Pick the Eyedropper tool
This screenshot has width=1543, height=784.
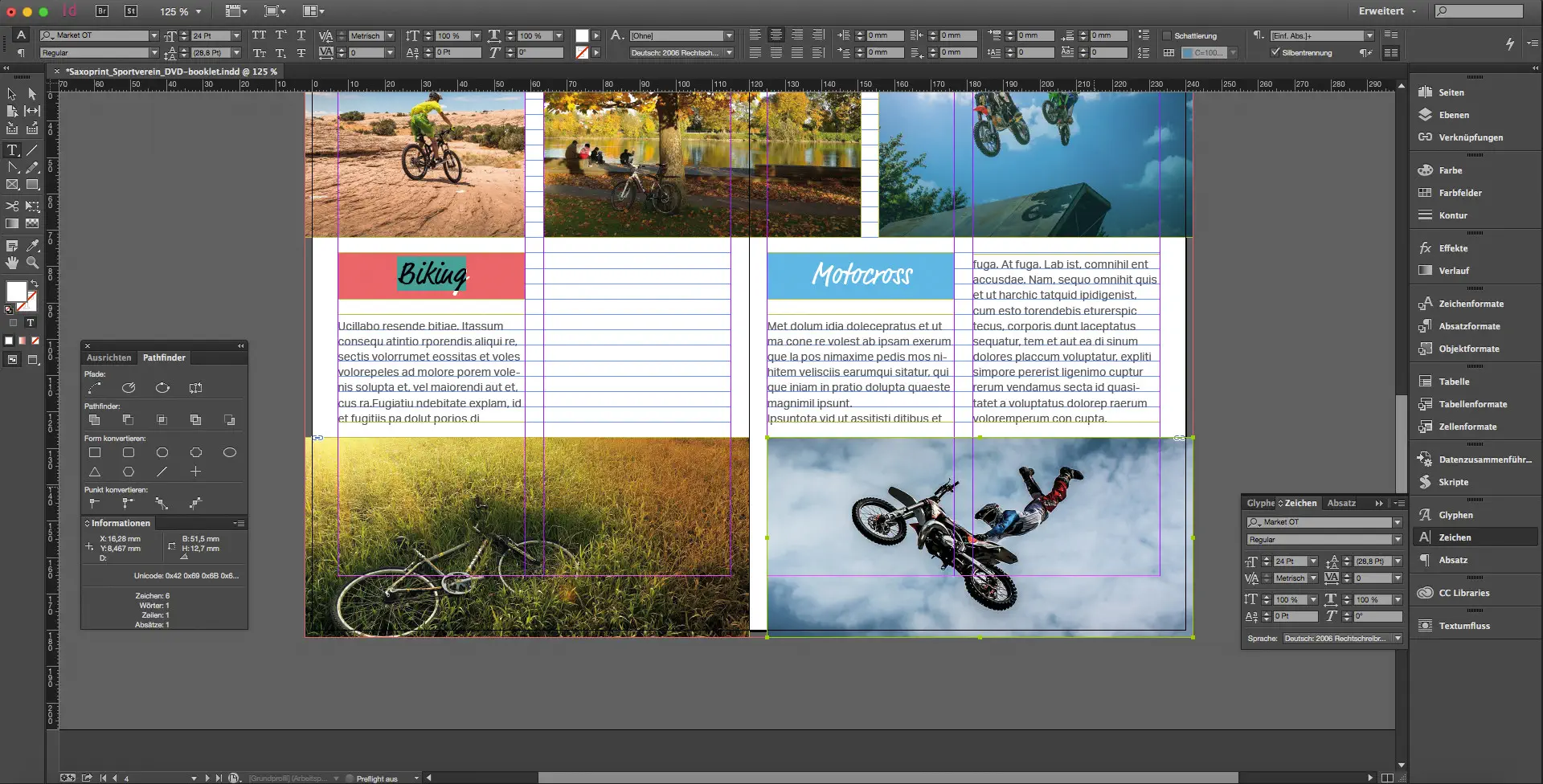[x=32, y=246]
